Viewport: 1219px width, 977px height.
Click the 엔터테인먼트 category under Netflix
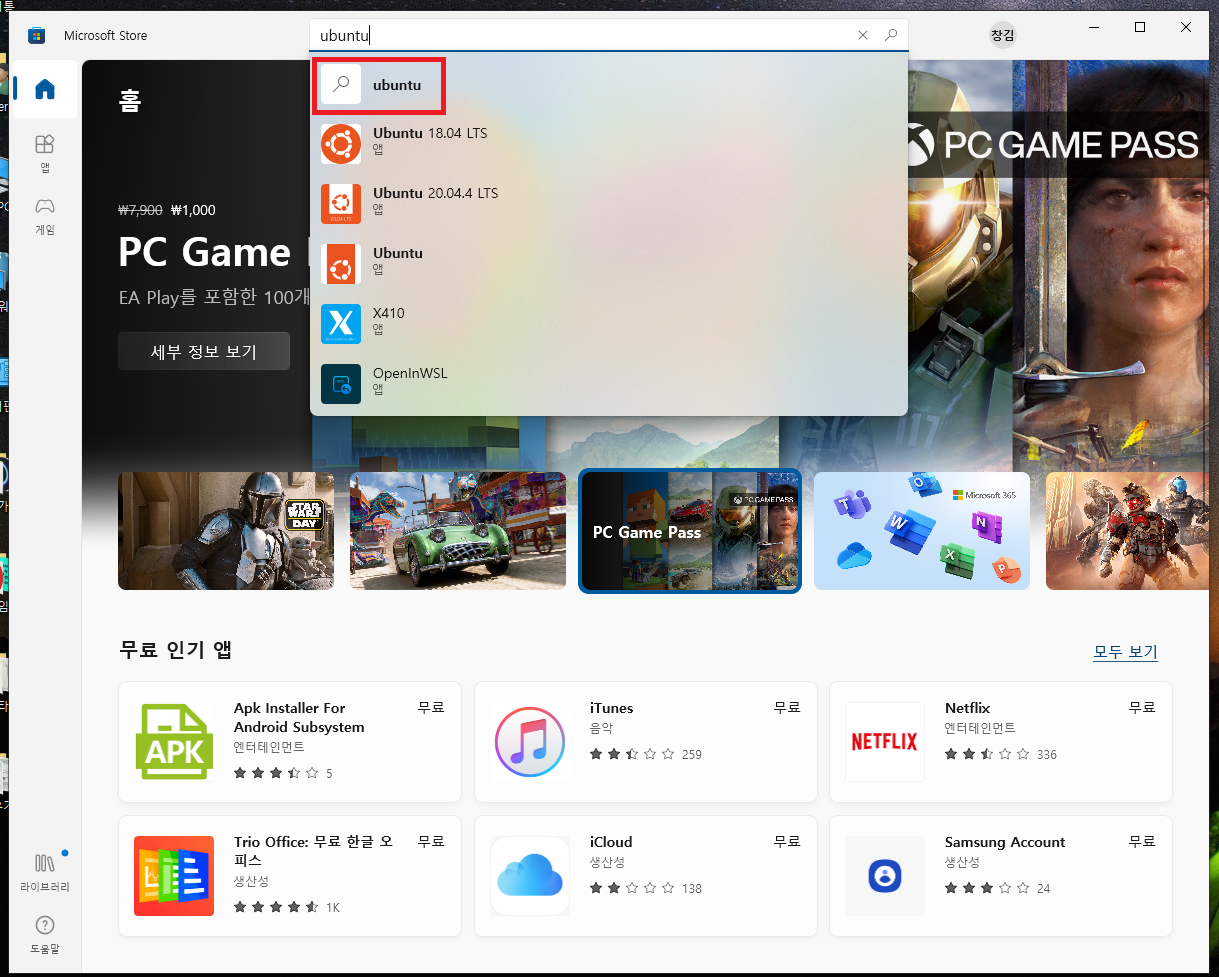(980, 728)
